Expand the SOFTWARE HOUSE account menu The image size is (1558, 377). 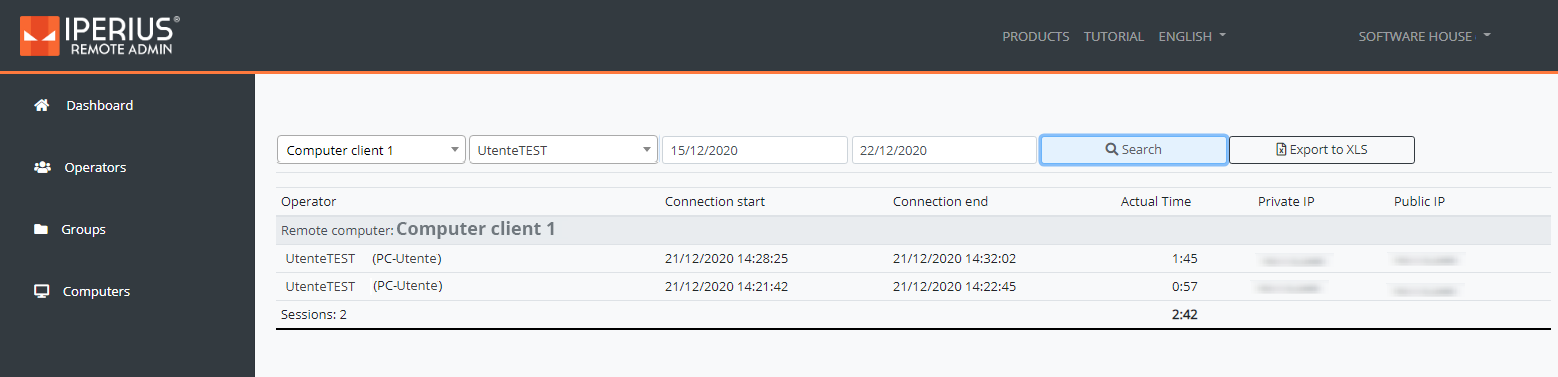click(1424, 36)
